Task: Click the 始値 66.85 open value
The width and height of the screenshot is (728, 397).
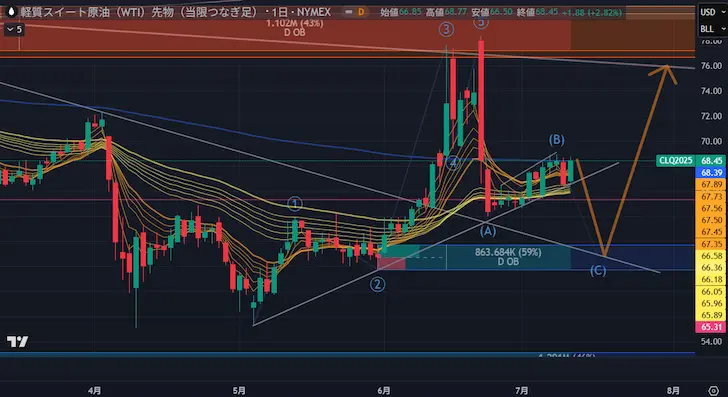Action: pyautogui.click(x=400, y=12)
